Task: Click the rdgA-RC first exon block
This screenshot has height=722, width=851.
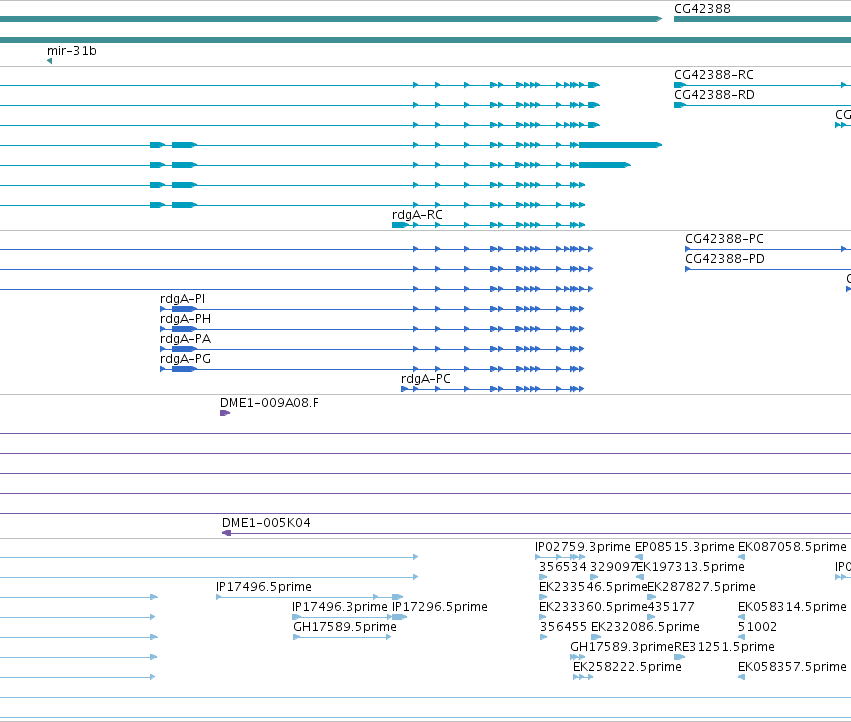Action: (399, 225)
